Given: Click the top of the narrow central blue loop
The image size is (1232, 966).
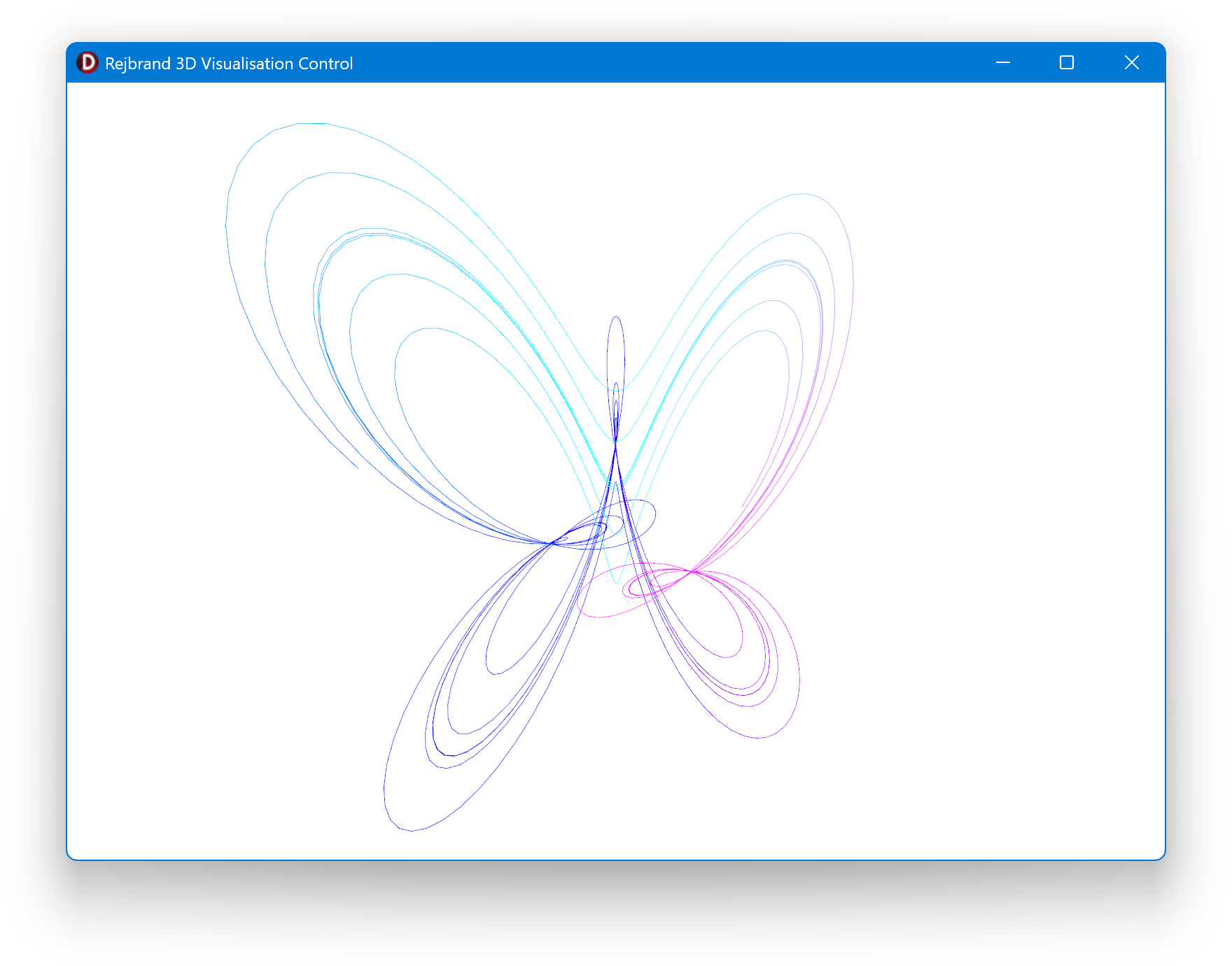Looking at the screenshot, I should [616, 317].
